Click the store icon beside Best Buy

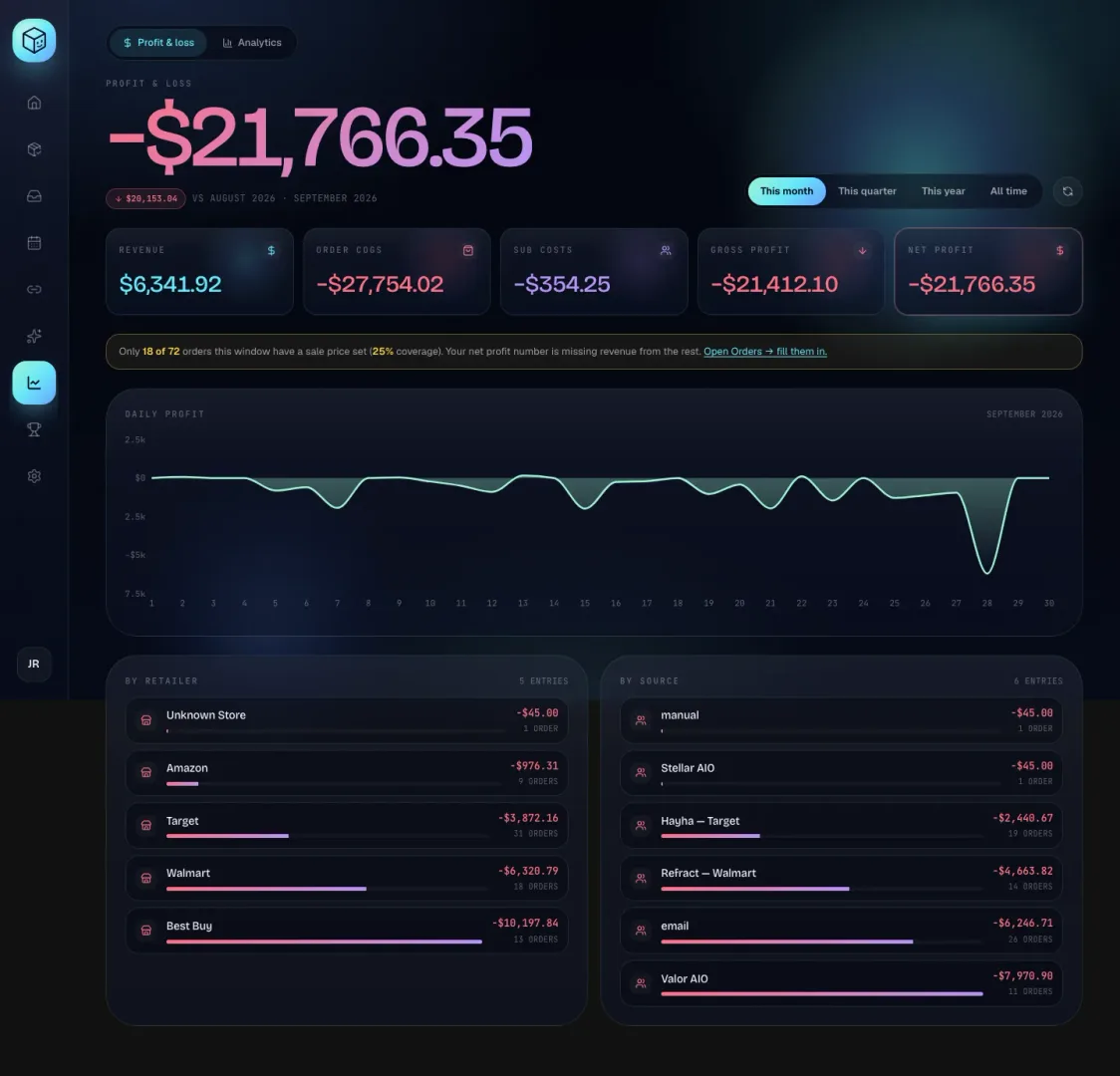pos(145,931)
